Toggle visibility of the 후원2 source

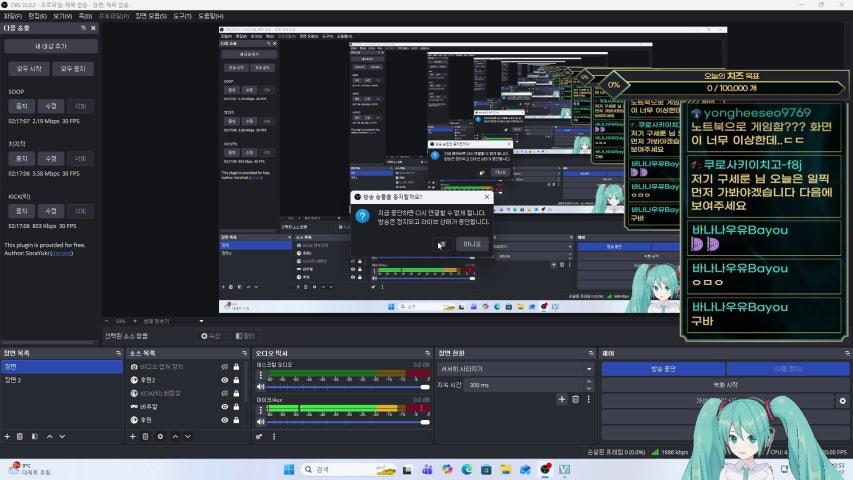point(225,380)
